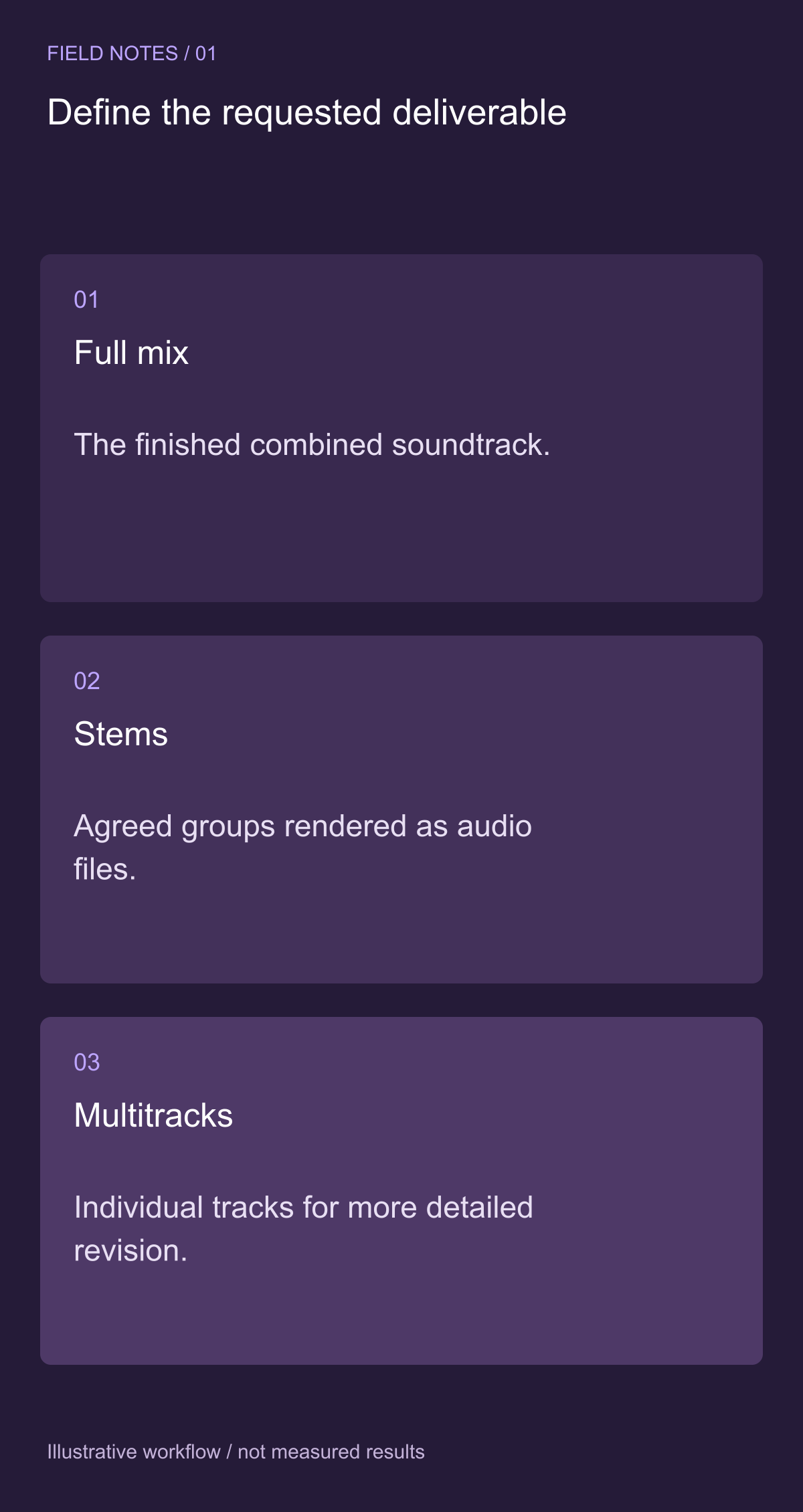This screenshot has width=803, height=1512.
Task: Click the 01 number label
Action: click(x=86, y=300)
